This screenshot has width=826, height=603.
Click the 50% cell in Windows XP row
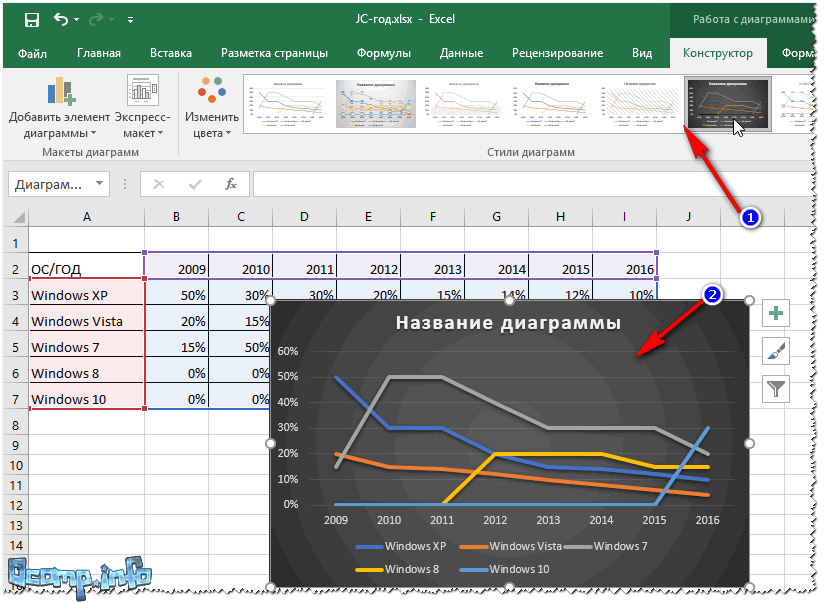point(176,294)
